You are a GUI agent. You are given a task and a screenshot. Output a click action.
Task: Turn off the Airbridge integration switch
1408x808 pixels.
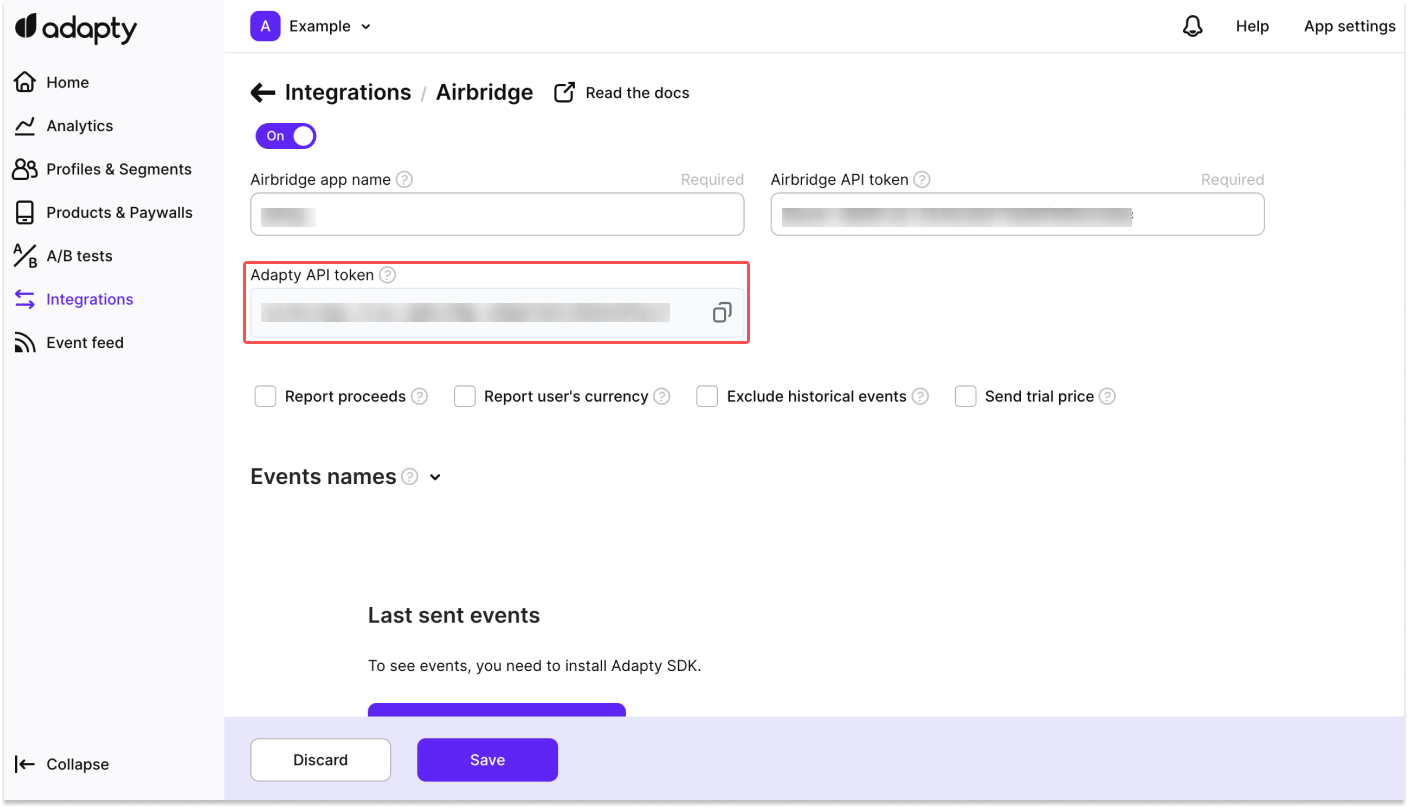pyautogui.click(x=286, y=136)
